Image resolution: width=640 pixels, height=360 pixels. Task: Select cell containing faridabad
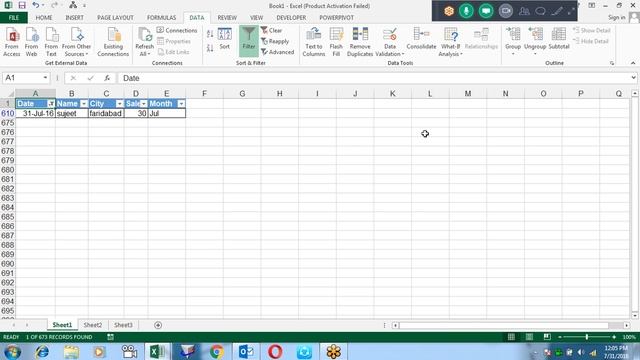tap(106, 113)
